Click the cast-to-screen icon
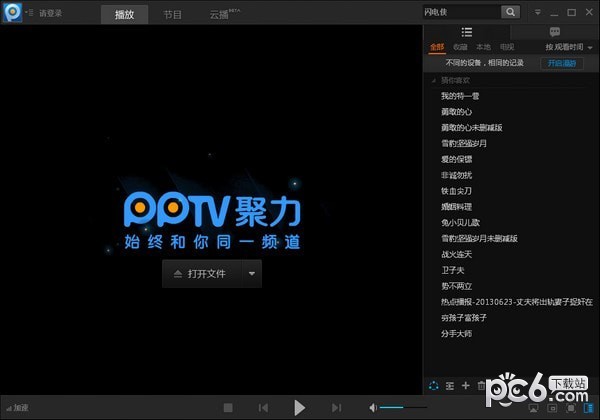The image size is (600, 420). tap(533, 409)
